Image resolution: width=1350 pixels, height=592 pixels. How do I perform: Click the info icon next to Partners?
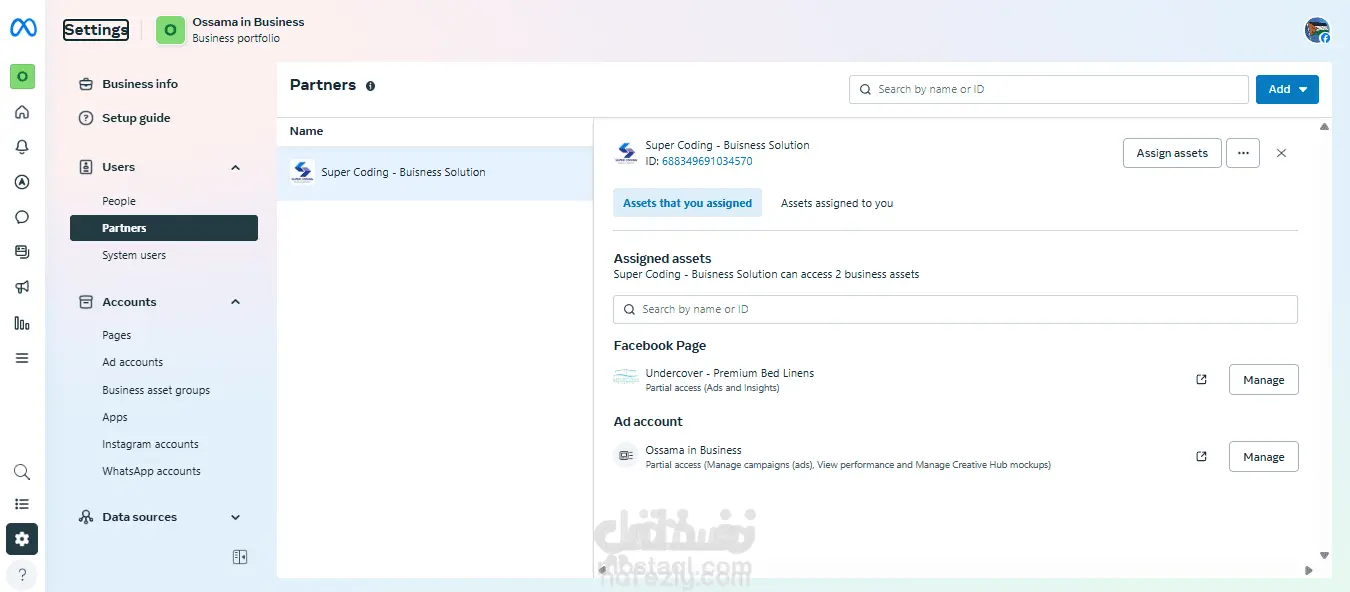[370, 86]
